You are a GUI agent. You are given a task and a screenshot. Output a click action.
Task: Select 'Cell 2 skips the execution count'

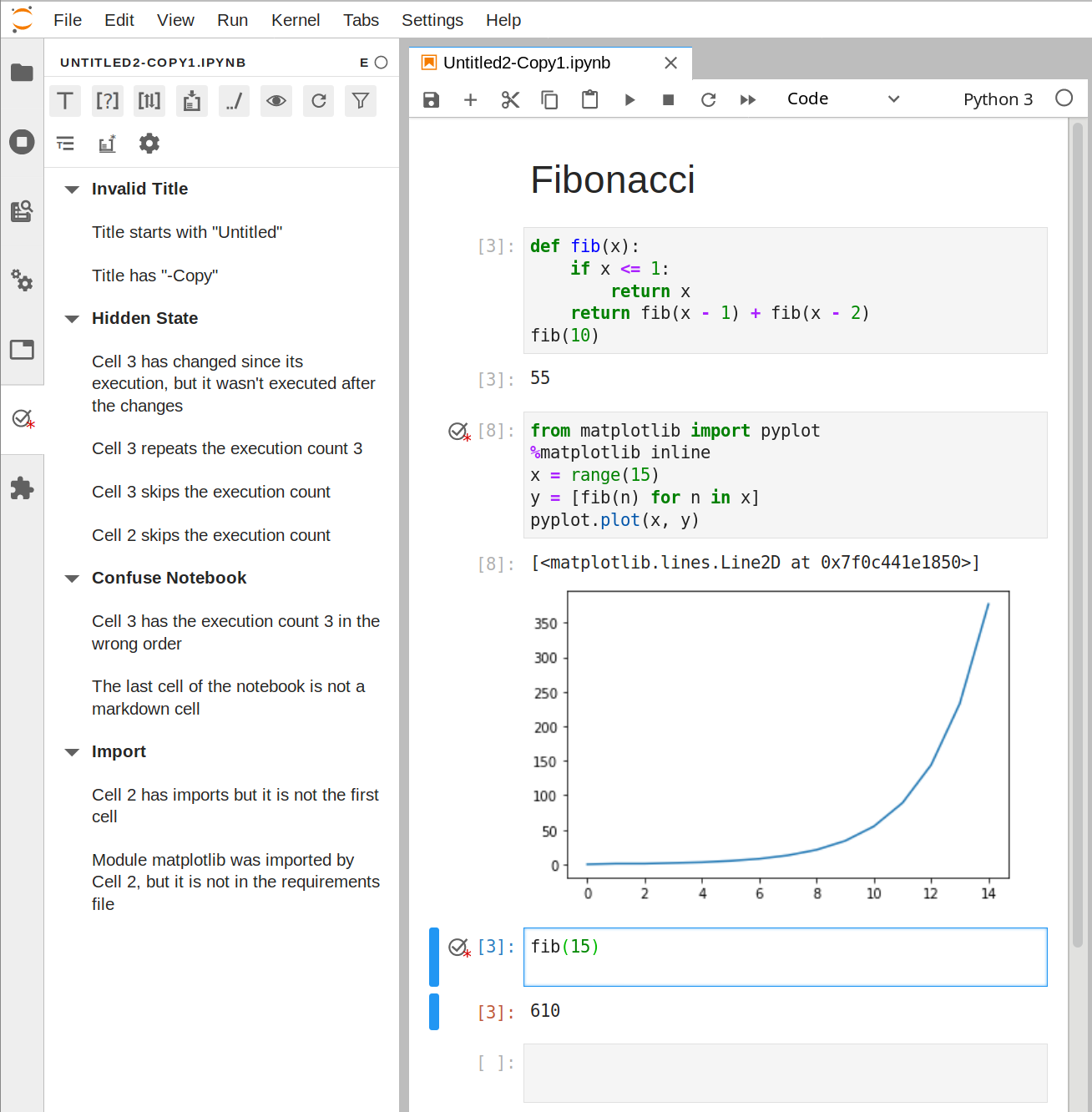(x=211, y=535)
